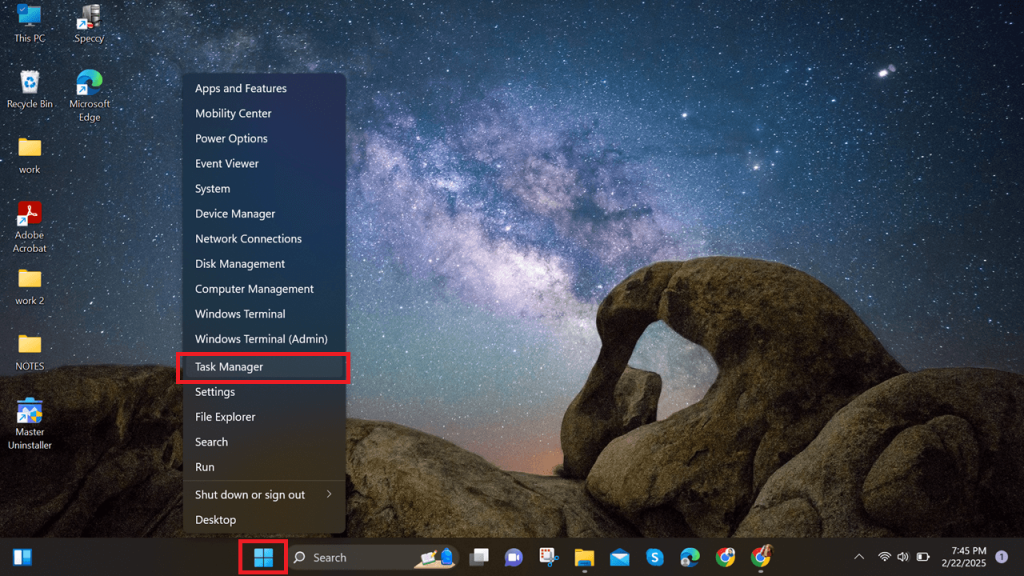Click the taskbar Search box
This screenshot has height=576, width=1024.
pos(374,557)
